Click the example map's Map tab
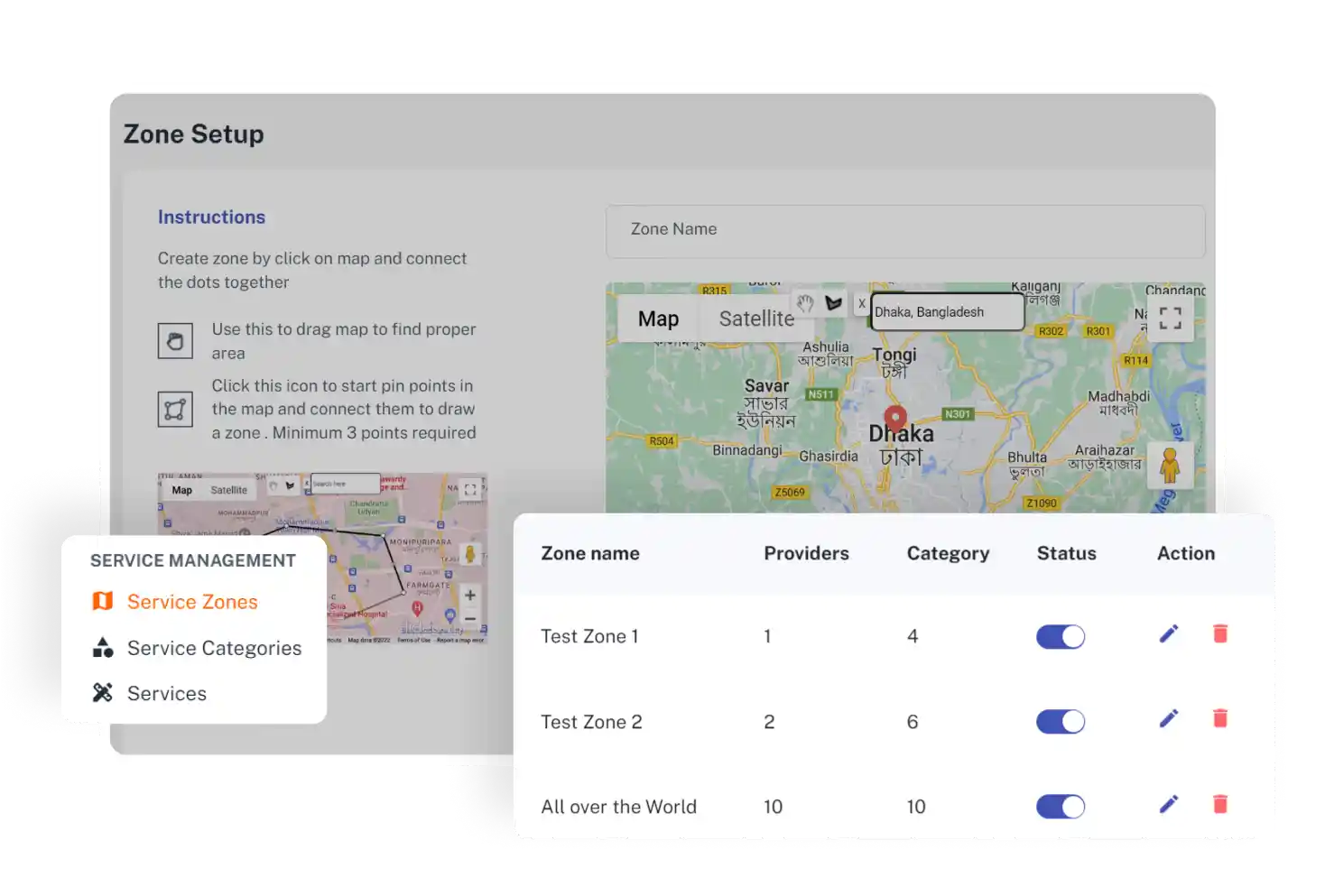Viewport: 1325px width, 896px height. click(x=182, y=490)
